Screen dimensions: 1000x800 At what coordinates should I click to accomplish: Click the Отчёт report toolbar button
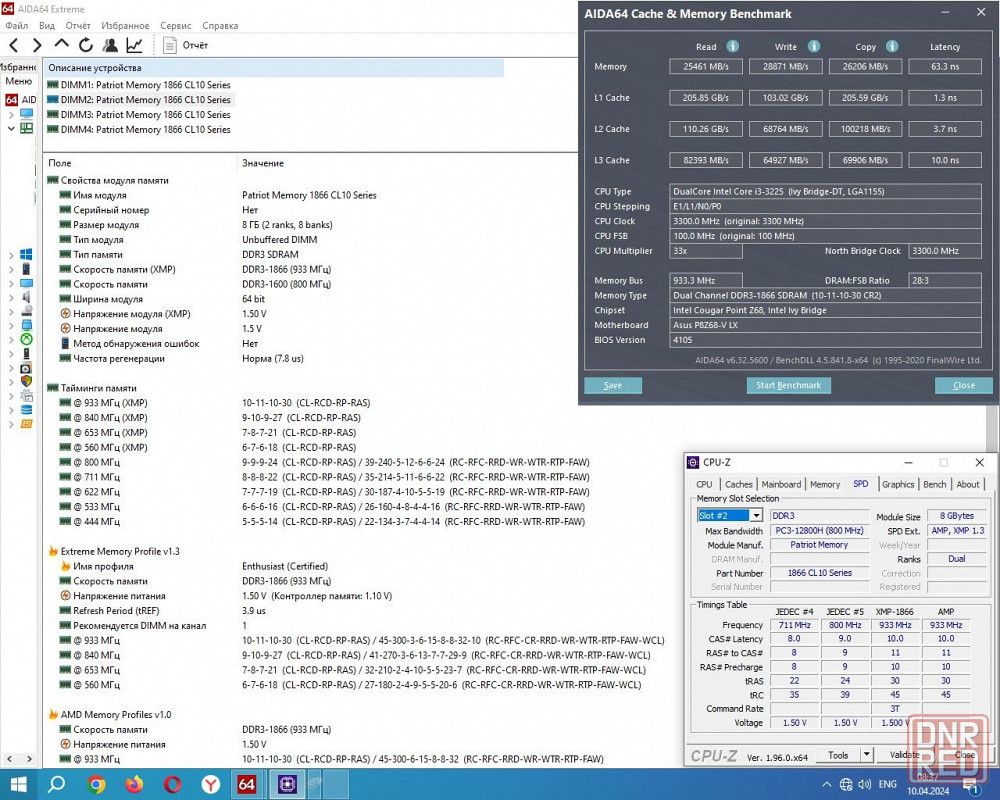click(x=186, y=45)
